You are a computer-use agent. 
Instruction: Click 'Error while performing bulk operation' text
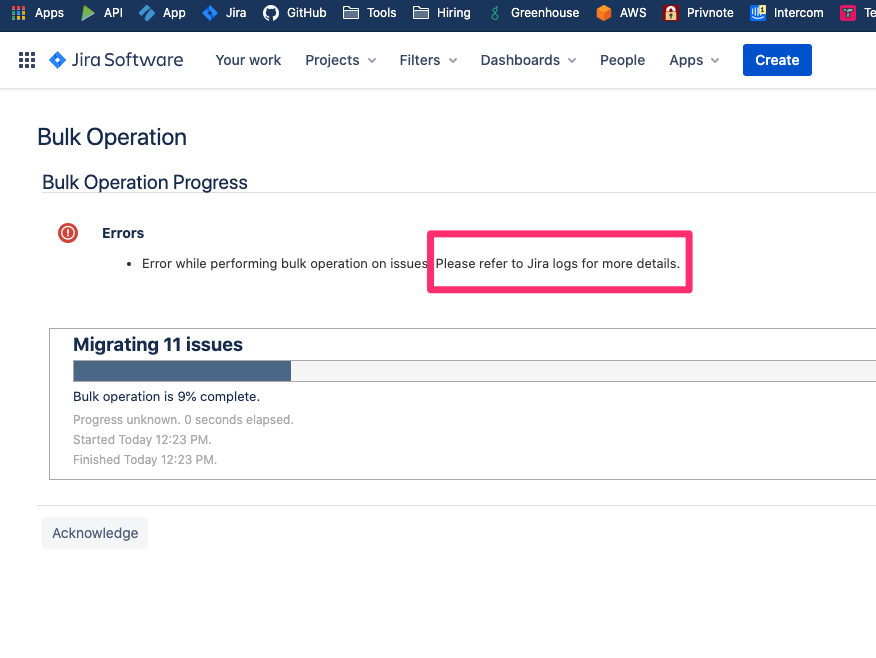284,264
